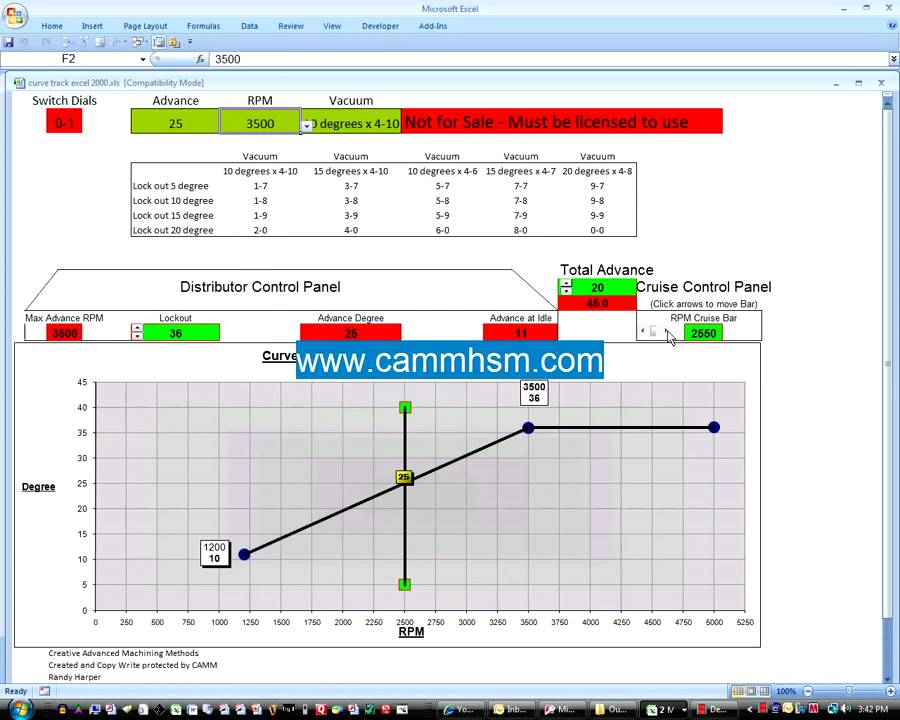Image resolution: width=900 pixels, height=720 pixels.
Task: Click the Total Advance spinner arrows
Action: pyautogui.click(x=566, y=287)
